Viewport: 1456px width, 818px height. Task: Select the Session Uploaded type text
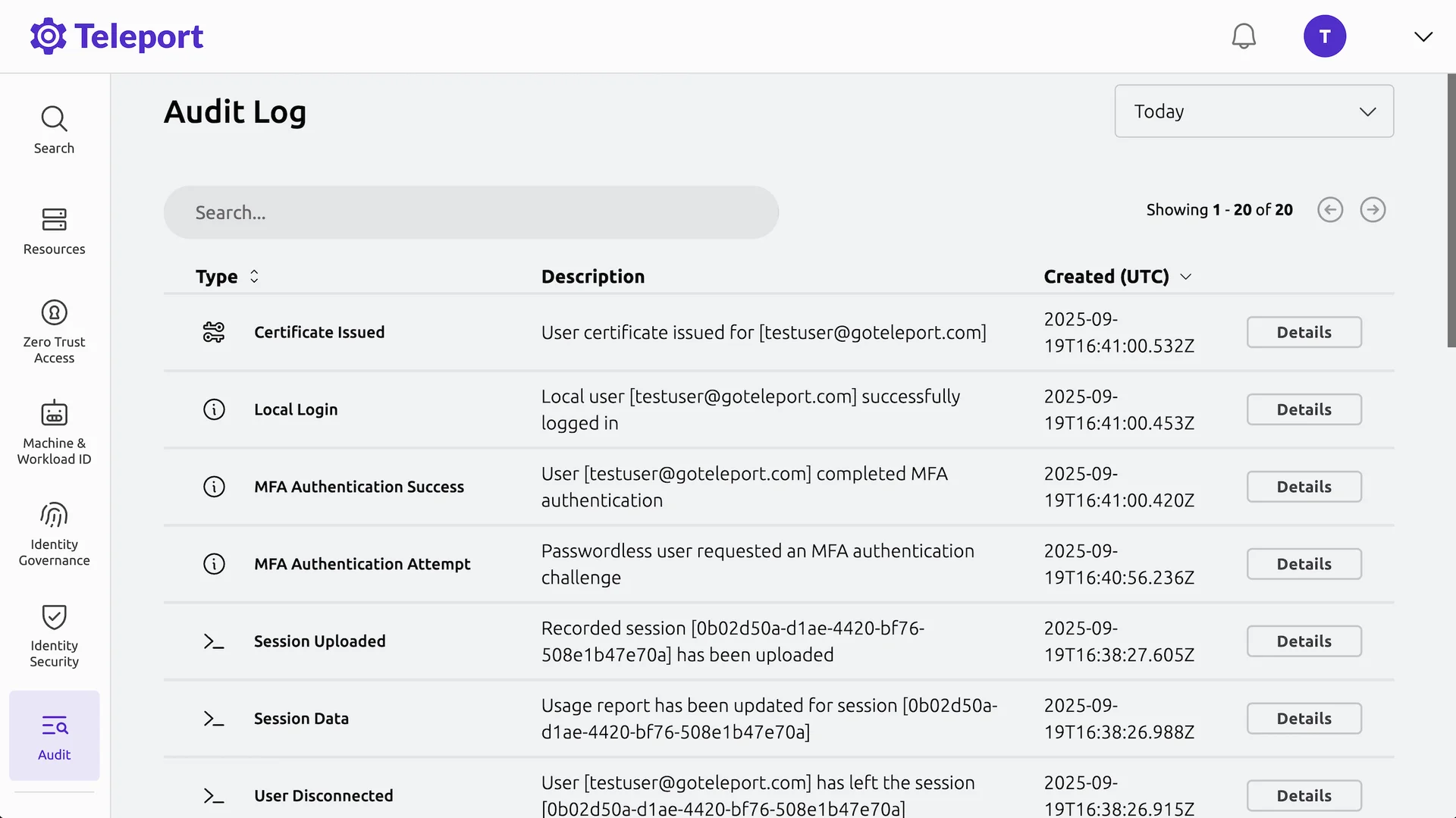pos(319,641)
